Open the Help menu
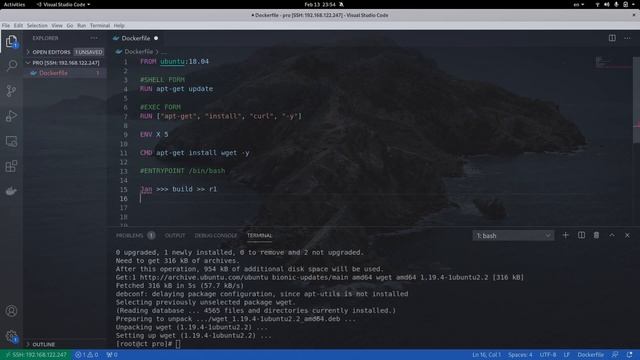This screenshot has height=360, width=640. click(x=119, y=25)
